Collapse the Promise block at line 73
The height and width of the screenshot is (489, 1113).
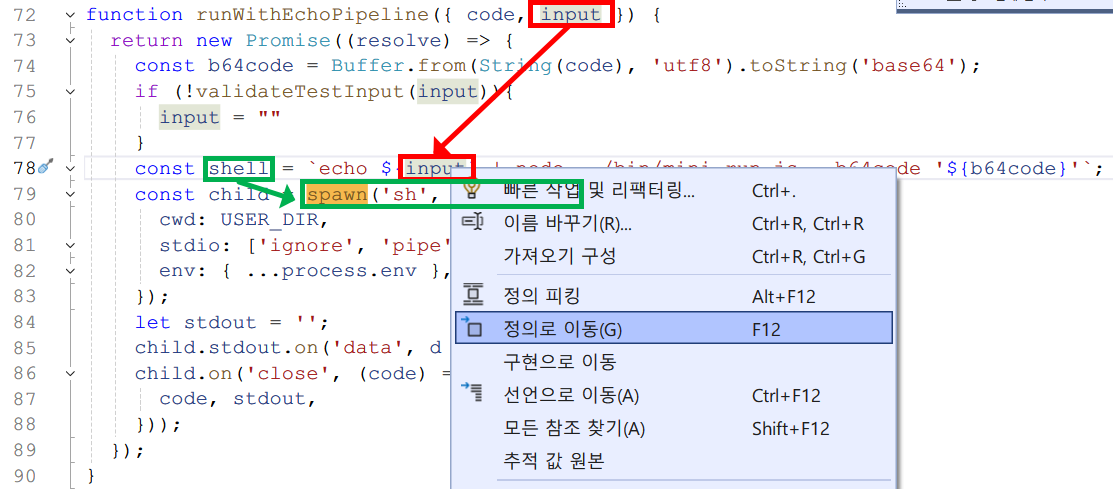tap(70, 40)
